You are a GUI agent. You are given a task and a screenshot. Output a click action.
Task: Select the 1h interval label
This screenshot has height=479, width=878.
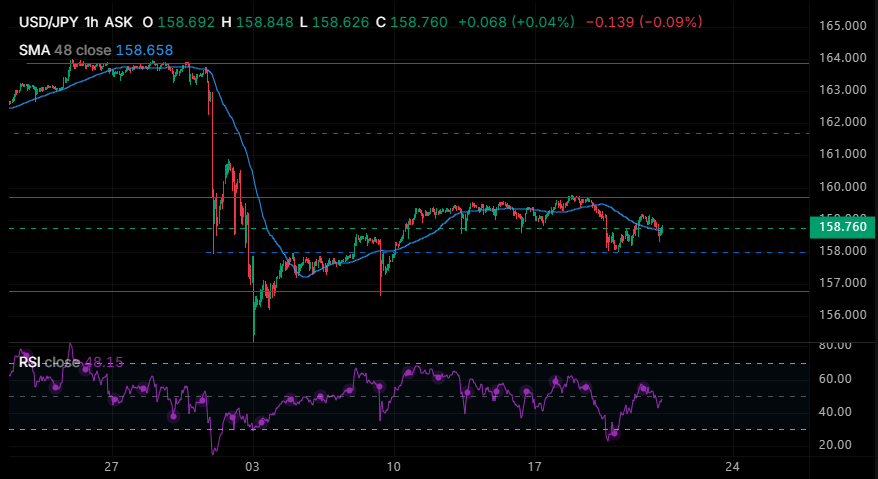(x=92, y=22)
